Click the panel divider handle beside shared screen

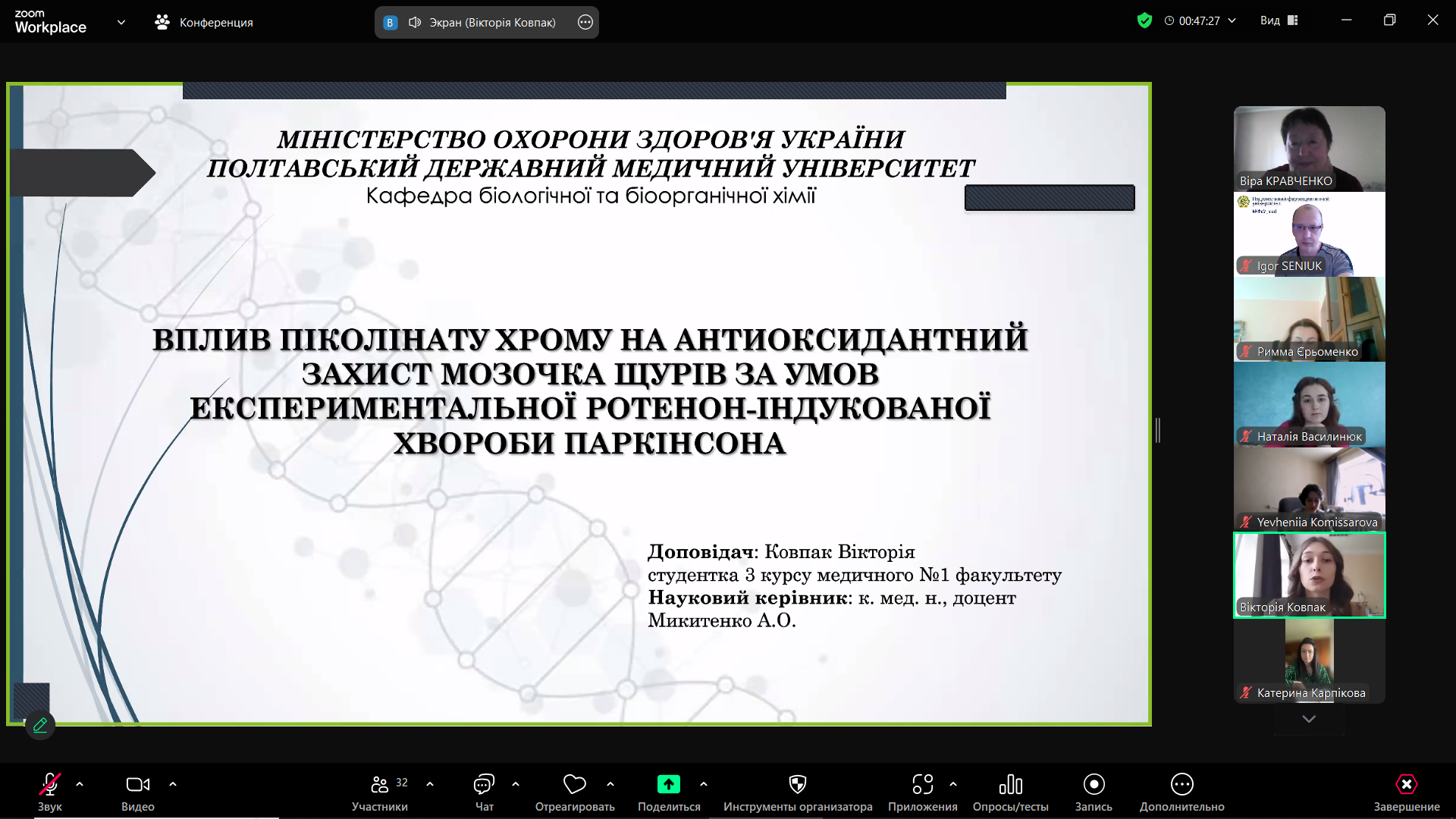pos(1158,430)
